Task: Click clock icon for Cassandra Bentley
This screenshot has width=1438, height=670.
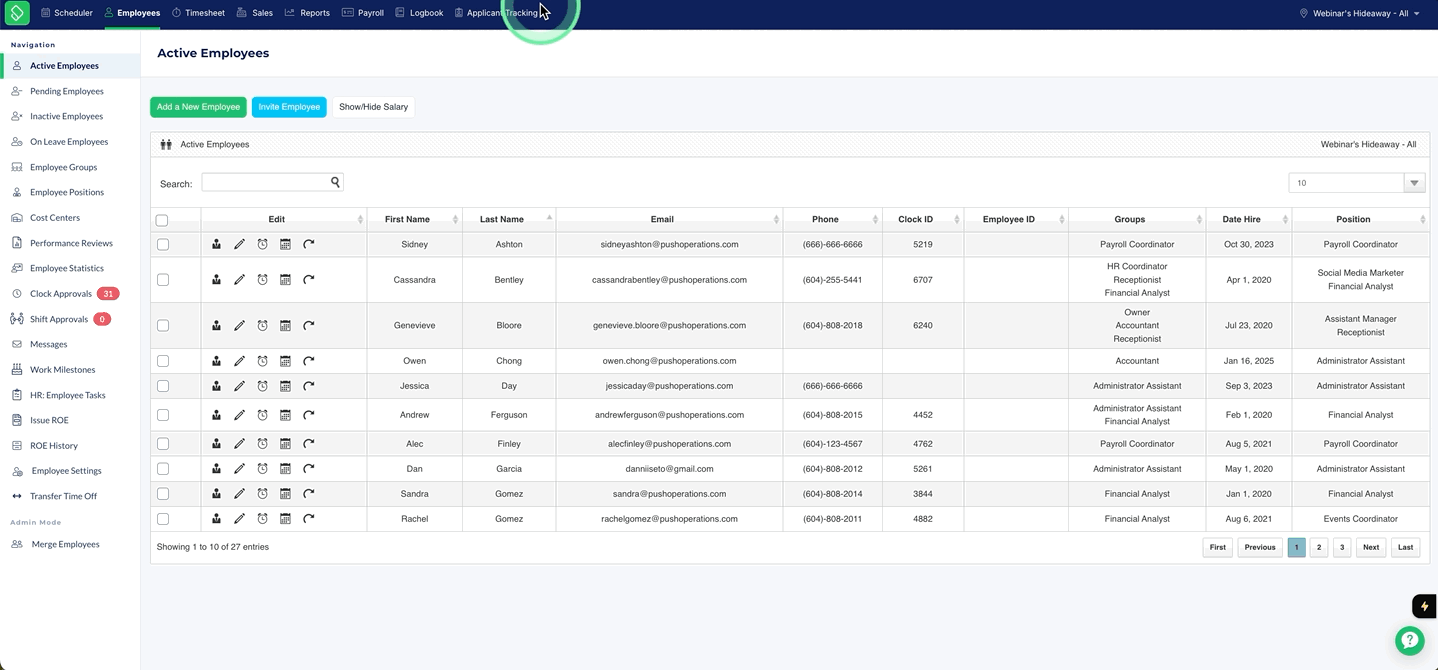Action: click(262, 280)
